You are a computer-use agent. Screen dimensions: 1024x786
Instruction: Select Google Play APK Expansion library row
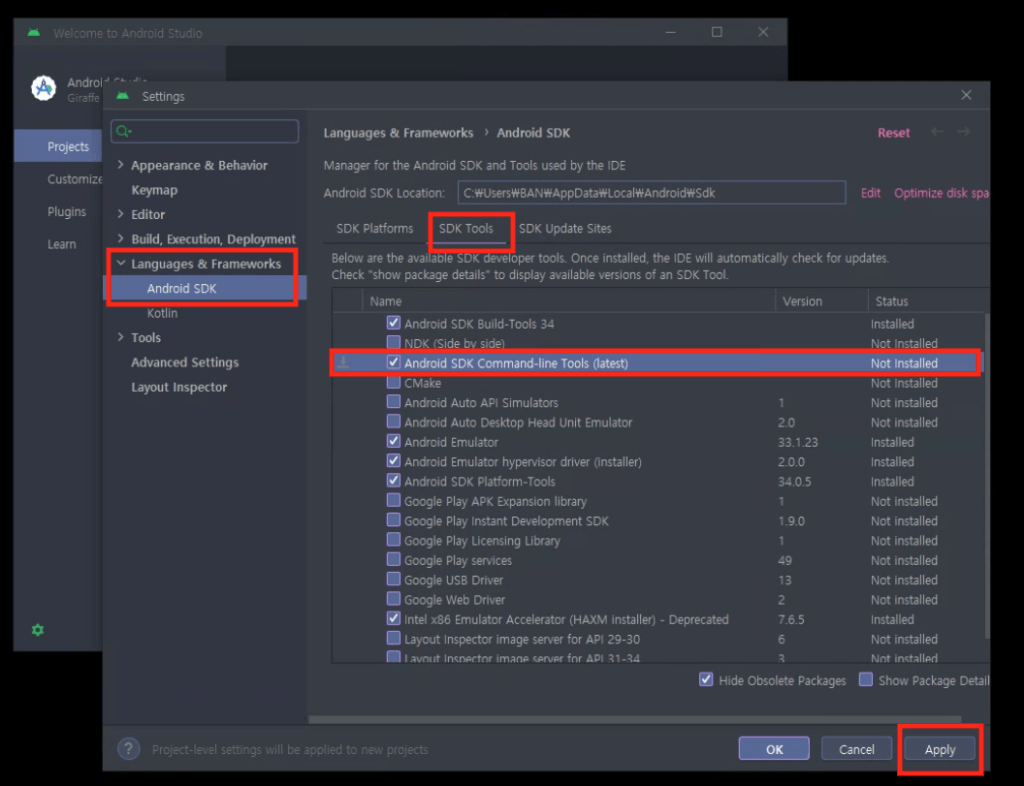[658, 501]
